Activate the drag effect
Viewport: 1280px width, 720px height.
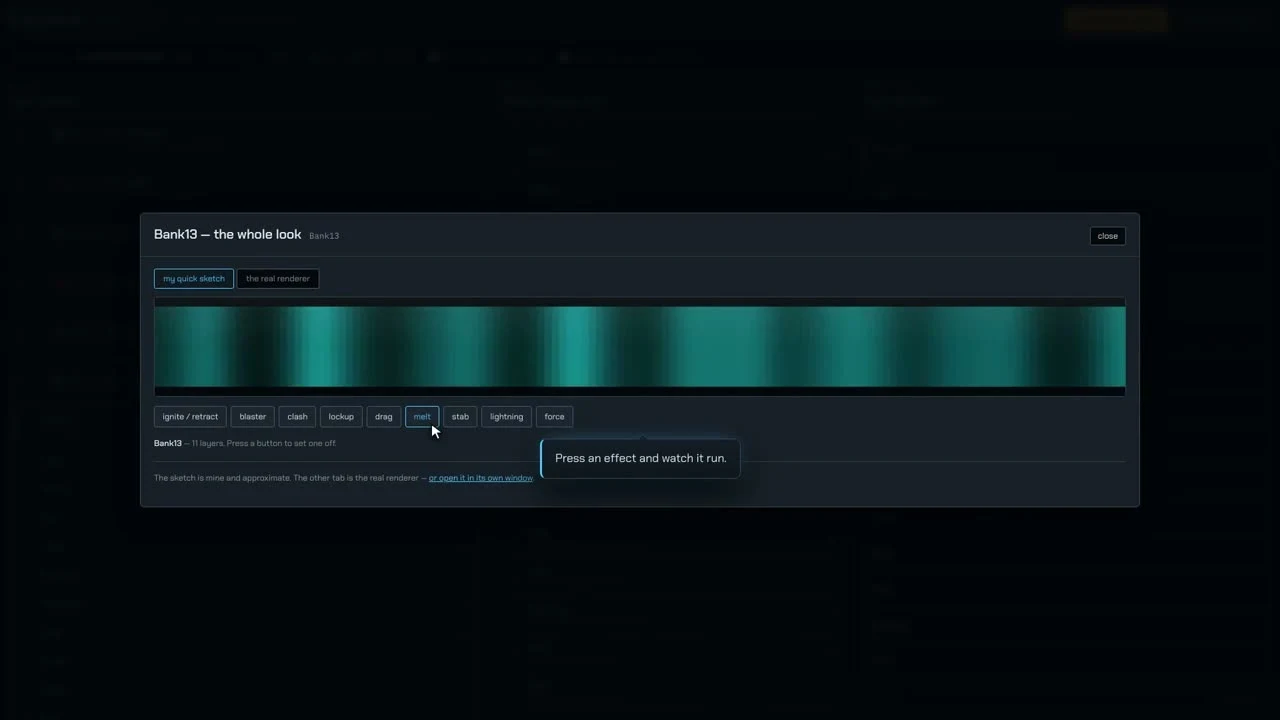tap(384, 417)
